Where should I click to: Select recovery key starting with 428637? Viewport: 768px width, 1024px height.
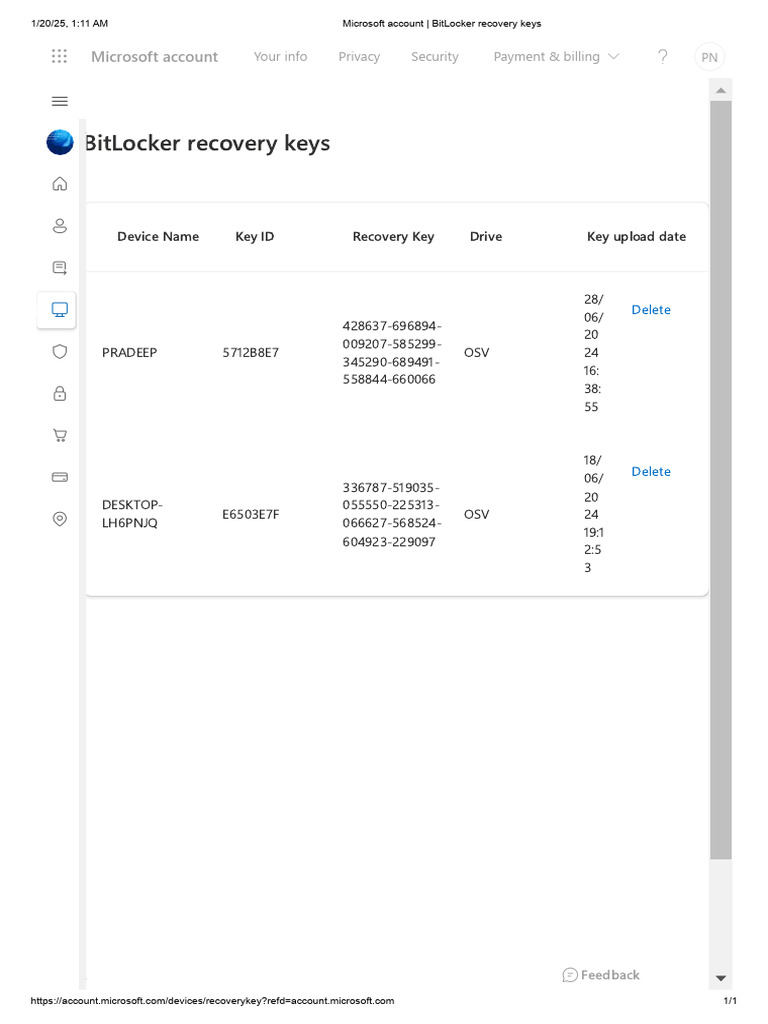pyautogui.click(x=392, y=353)
